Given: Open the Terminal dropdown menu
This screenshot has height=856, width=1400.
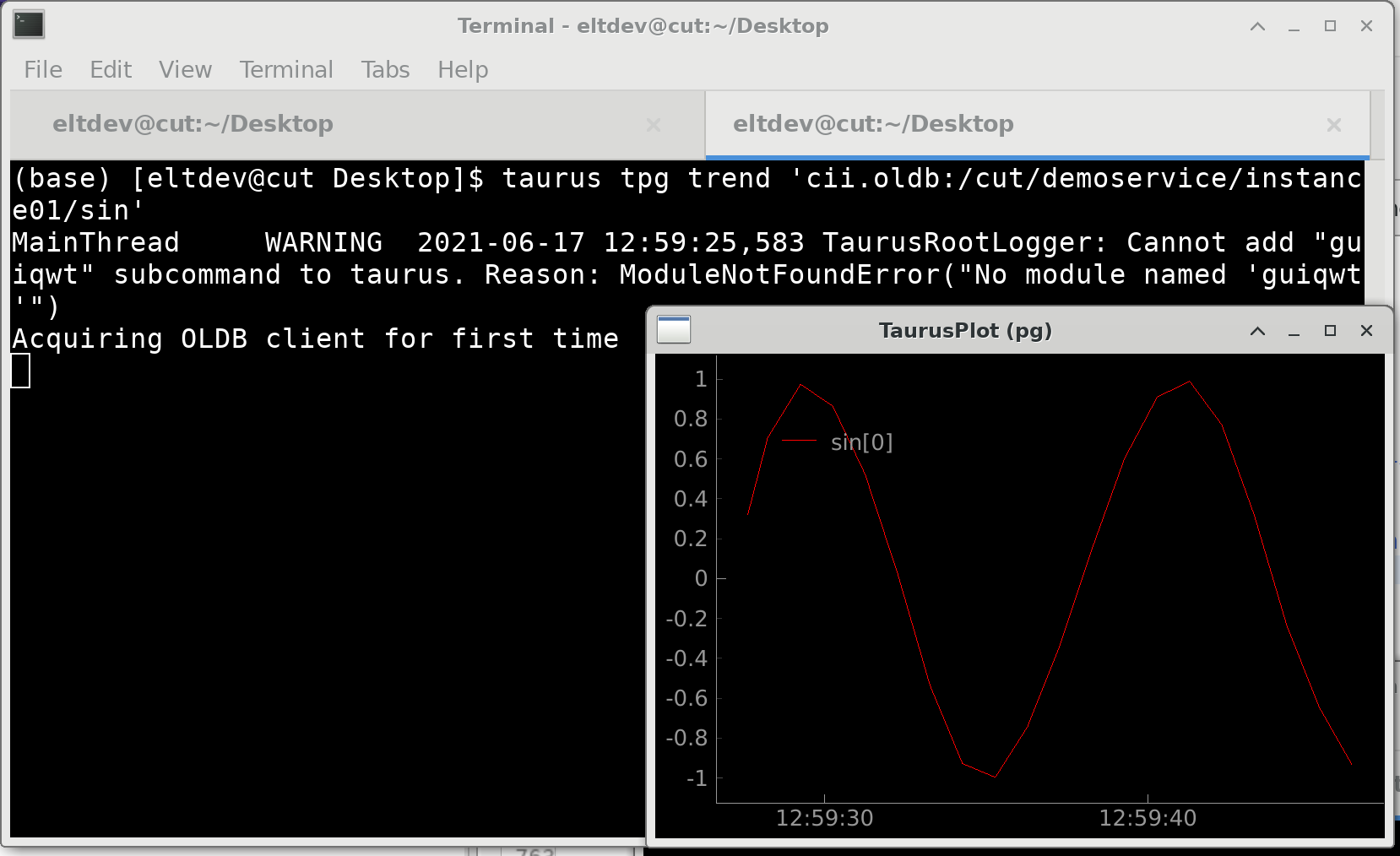Looking at the screenshot, I should 286,70.
